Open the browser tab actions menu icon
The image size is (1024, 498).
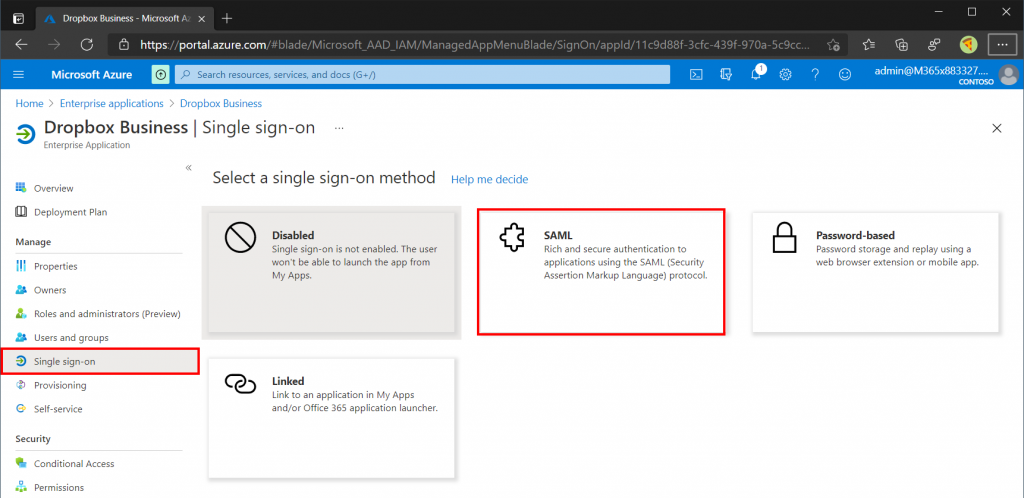click(x=18, y=18)
